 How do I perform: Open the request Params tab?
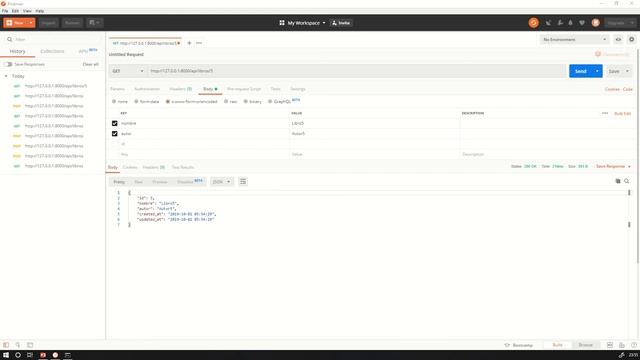[118, 89]
